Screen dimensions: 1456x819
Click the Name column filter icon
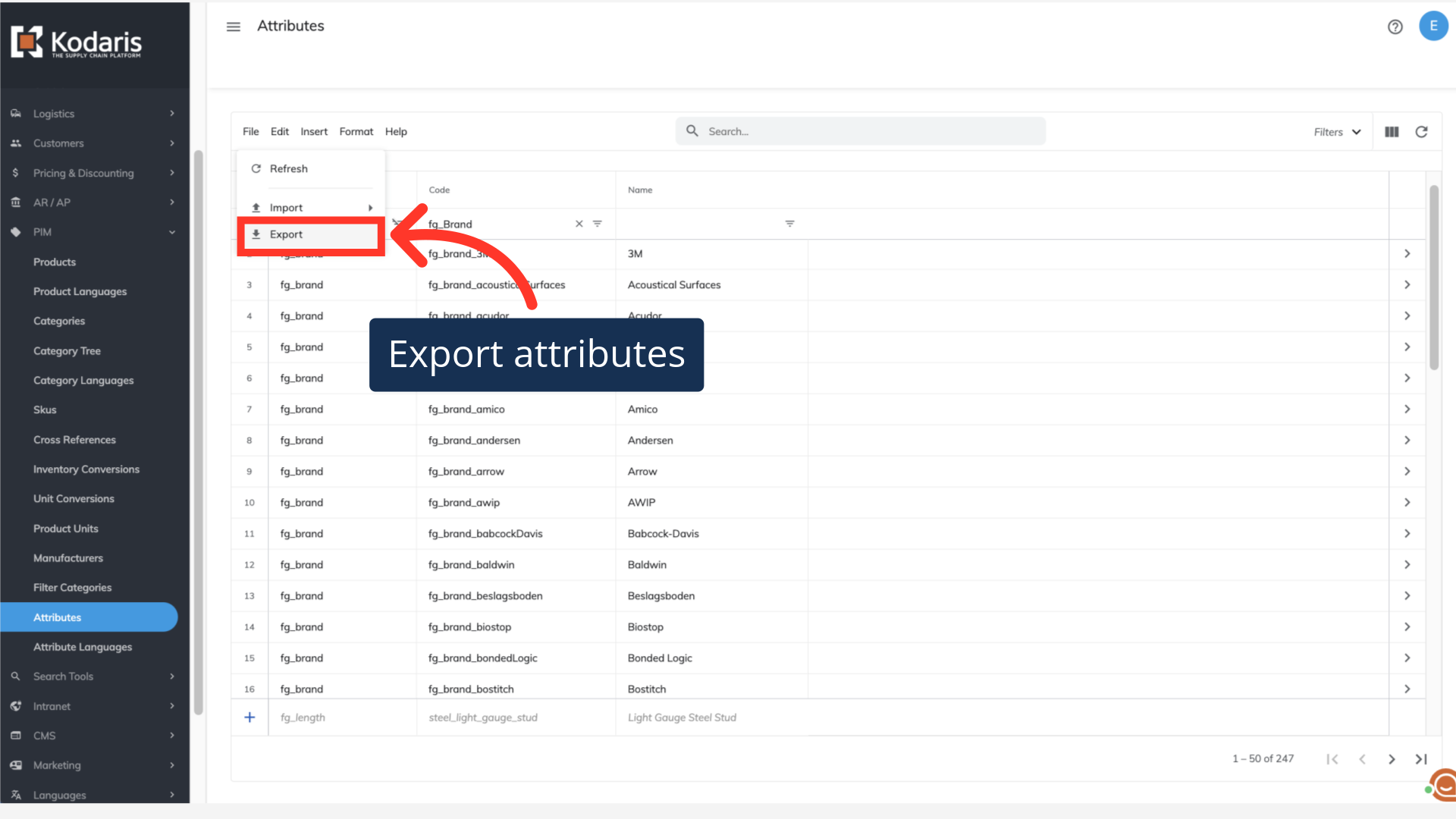[789, 224]
